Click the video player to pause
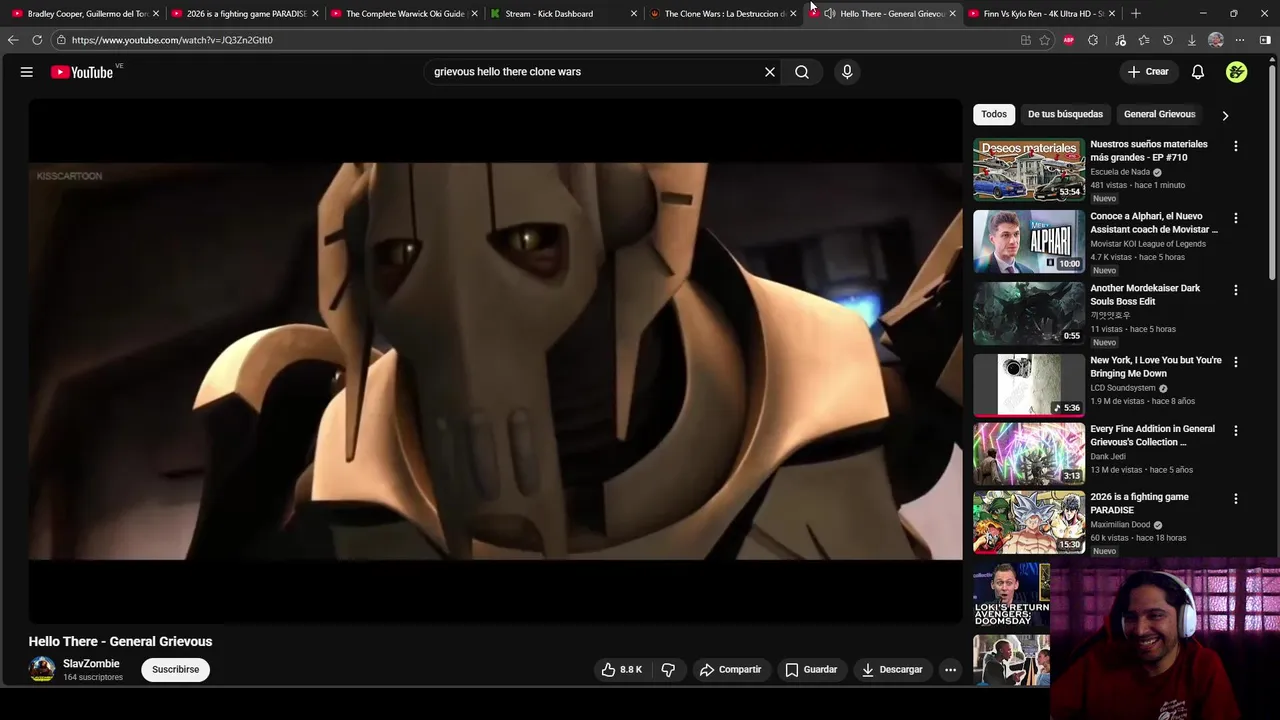 tap(495, 360)
